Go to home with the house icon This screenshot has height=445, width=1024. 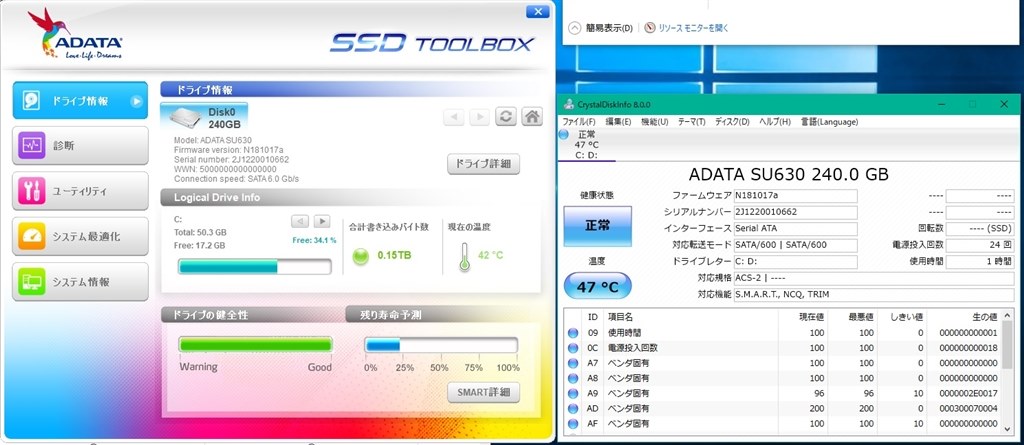click(x=532, y=117)
